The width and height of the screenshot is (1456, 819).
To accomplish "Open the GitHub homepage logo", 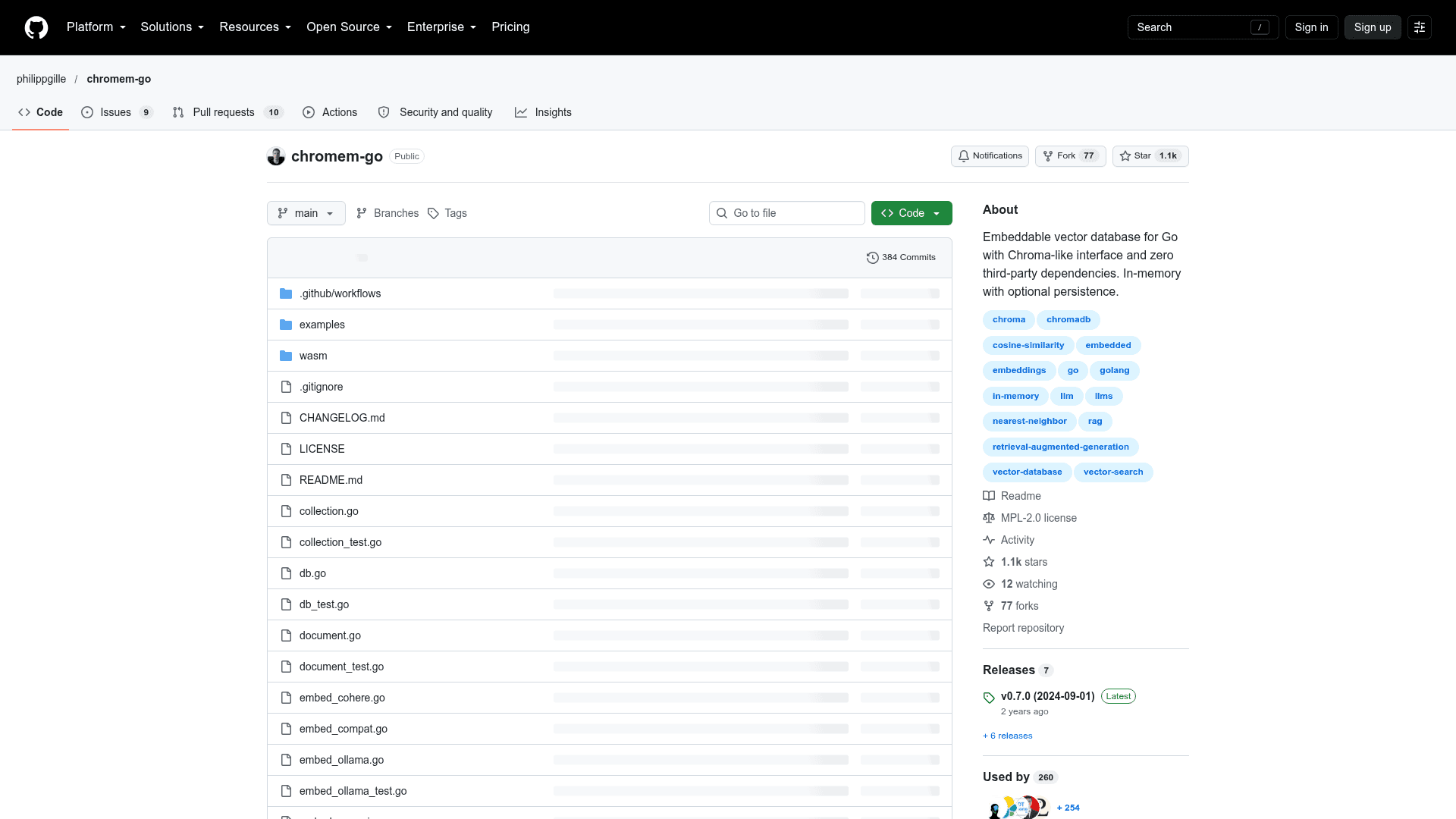I will click(36, 27).
